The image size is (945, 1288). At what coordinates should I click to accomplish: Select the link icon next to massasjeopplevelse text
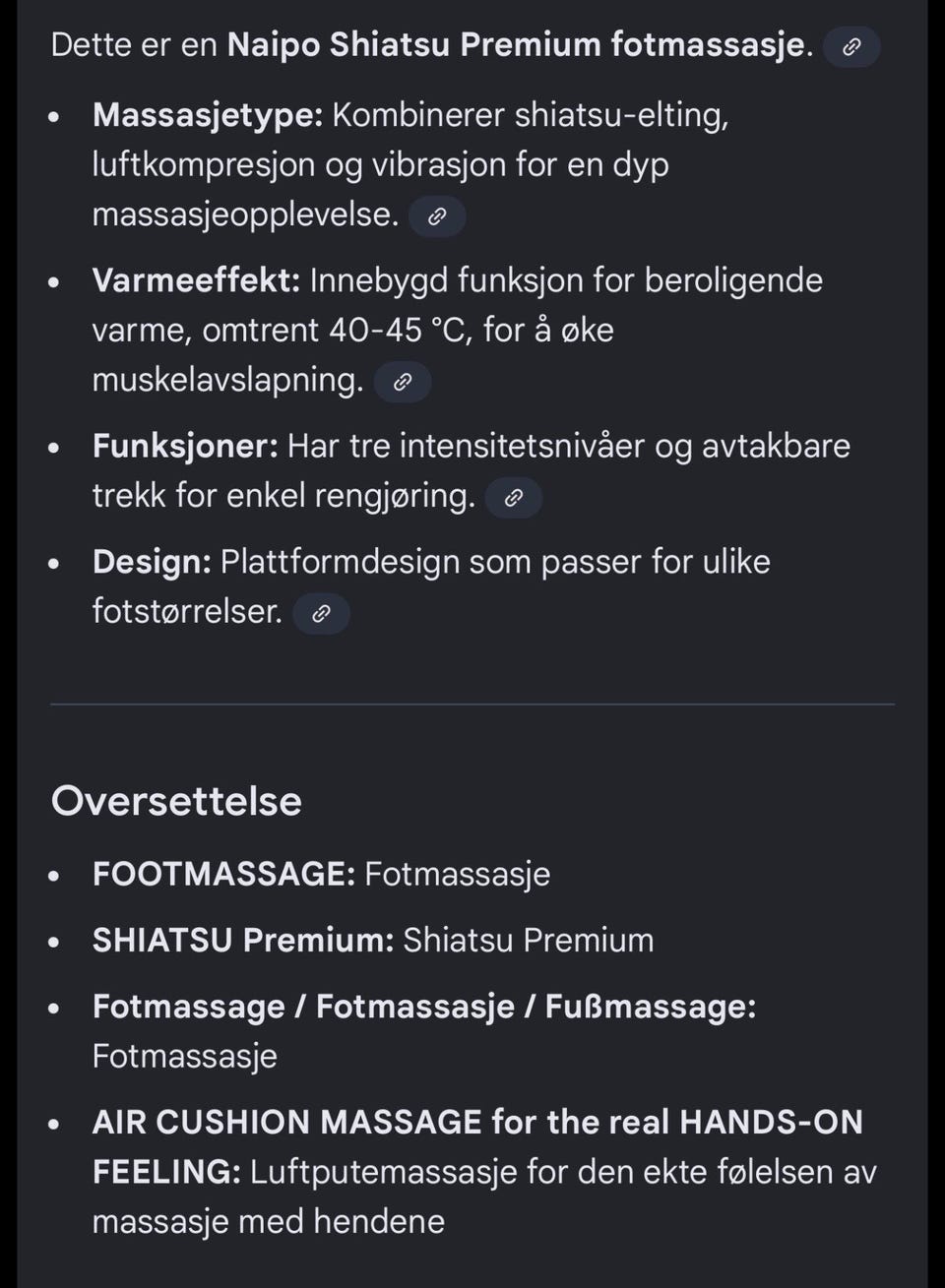[x=437, y=215]
